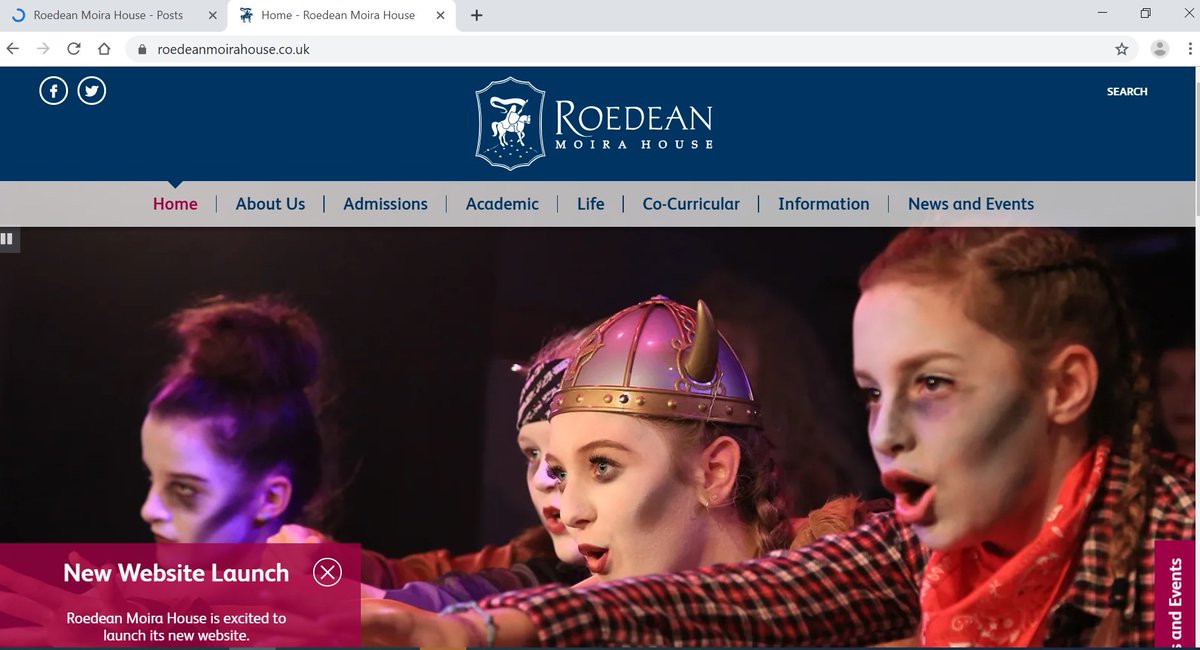
Task: Open the browser profile avatar
Action: pyautogui.click(x=1159, y=47)
